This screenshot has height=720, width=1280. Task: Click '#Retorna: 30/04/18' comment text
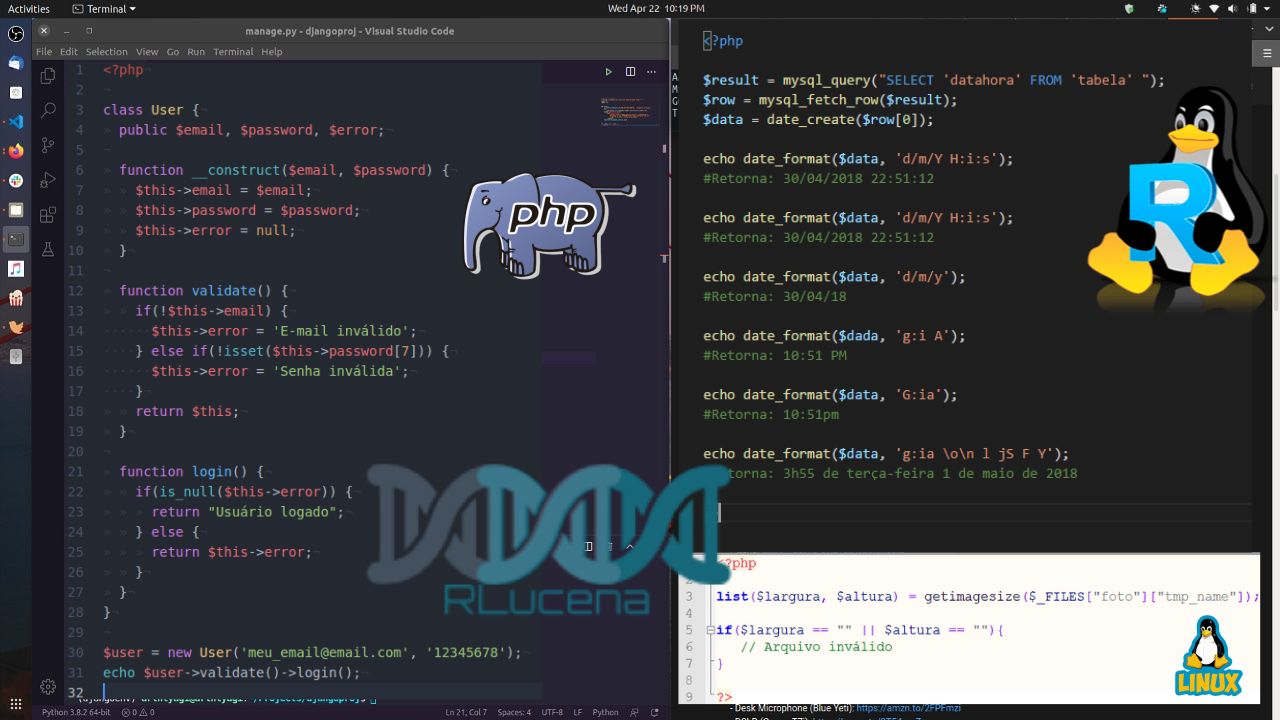[x=775, y=297]
